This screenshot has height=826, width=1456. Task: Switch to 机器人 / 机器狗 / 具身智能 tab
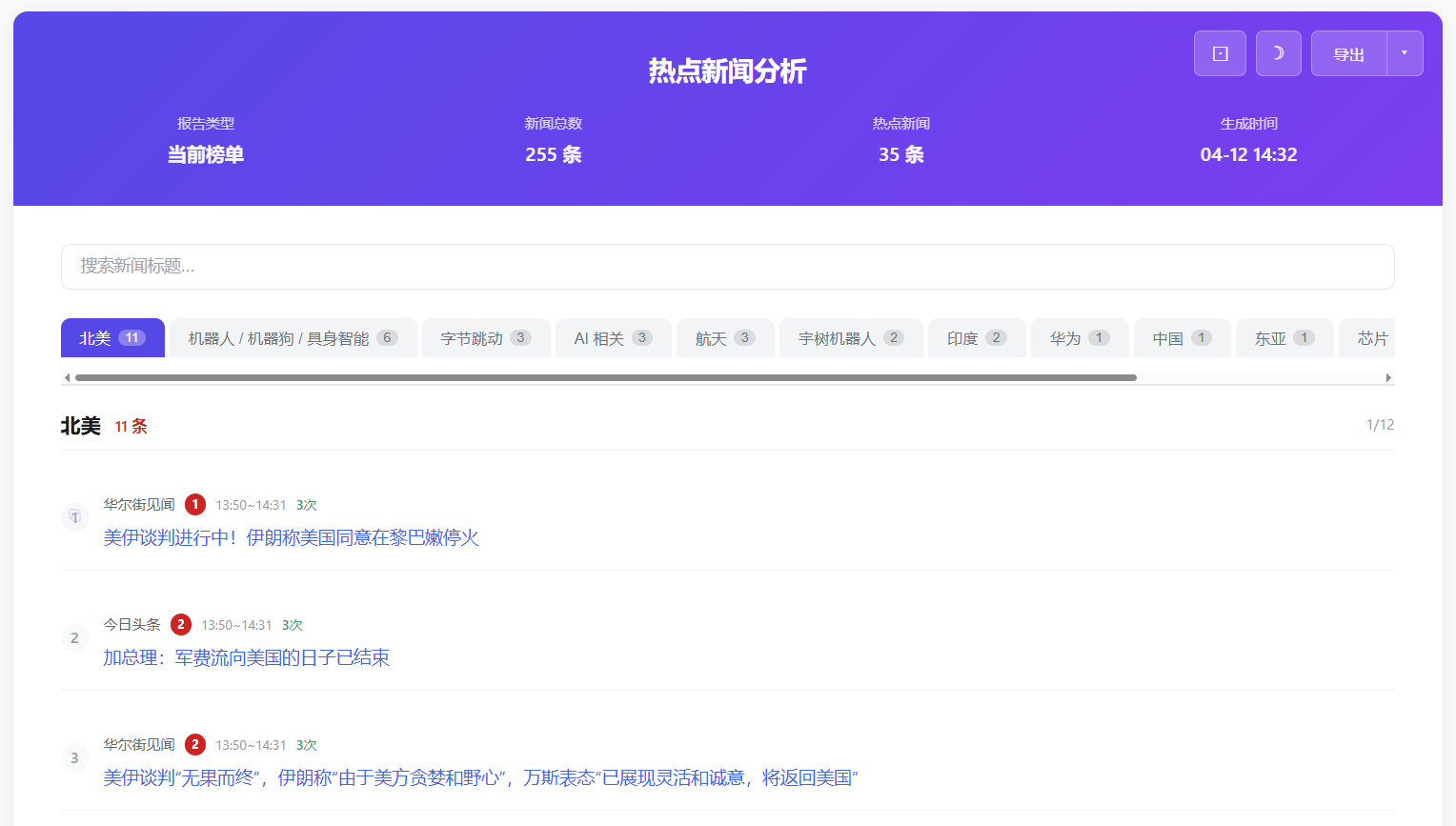click(x=293, y=338)
